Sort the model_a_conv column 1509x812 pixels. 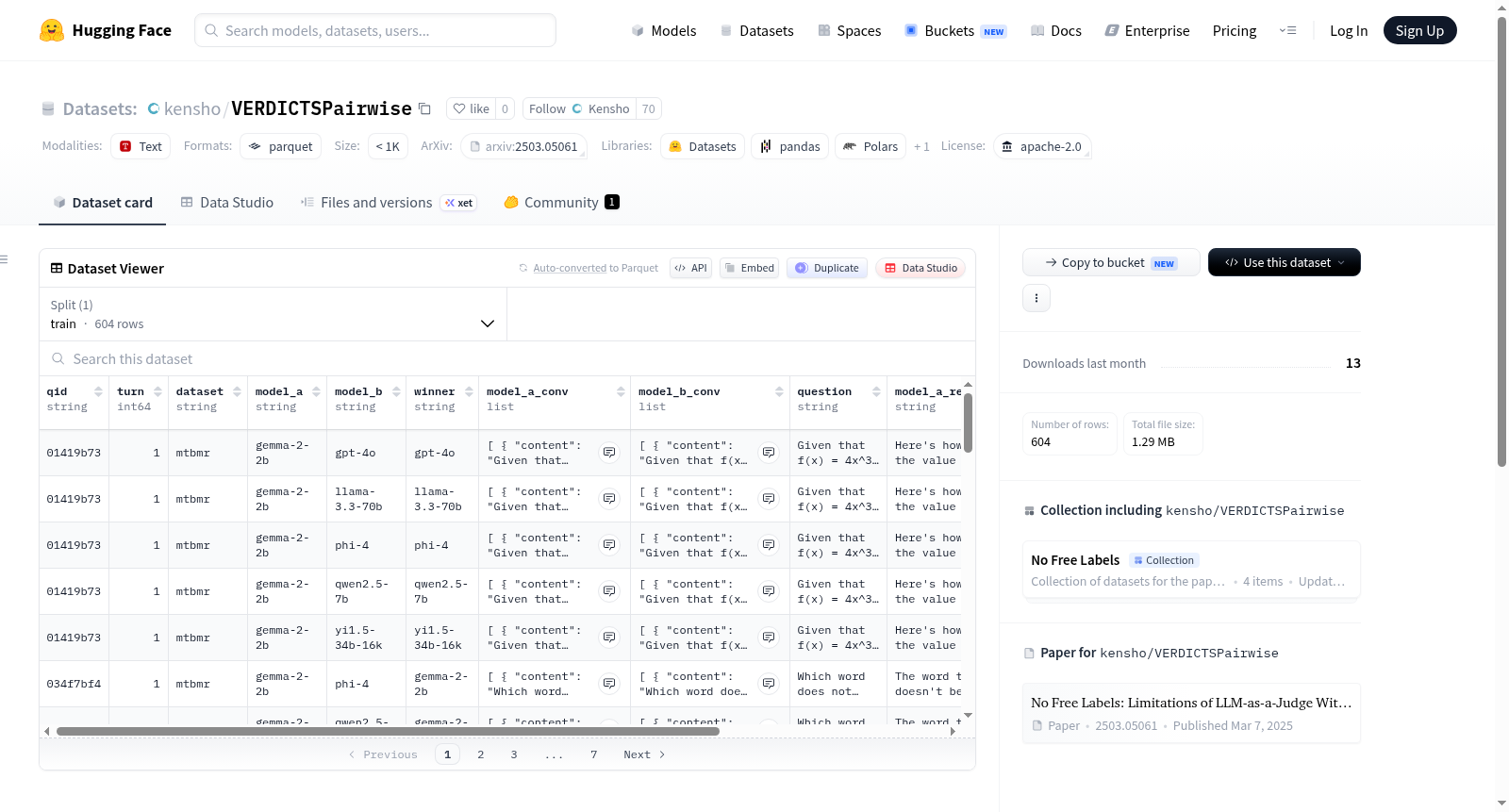(621, 391)
